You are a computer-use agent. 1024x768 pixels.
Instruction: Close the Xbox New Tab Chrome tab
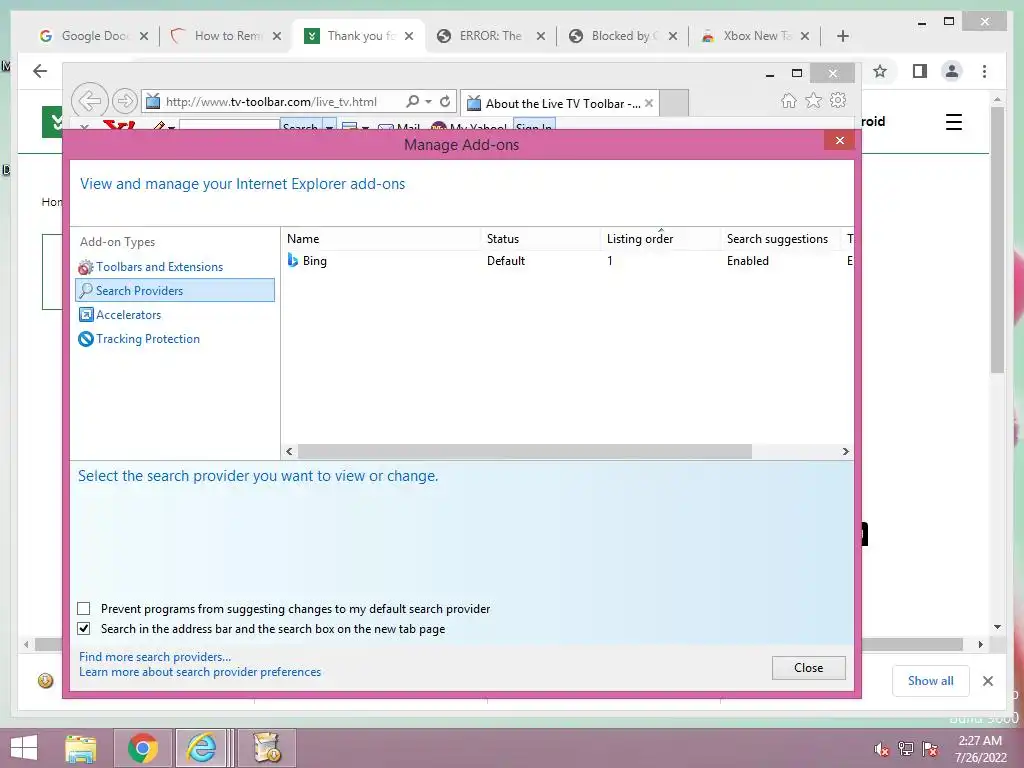tap(805, 36)
